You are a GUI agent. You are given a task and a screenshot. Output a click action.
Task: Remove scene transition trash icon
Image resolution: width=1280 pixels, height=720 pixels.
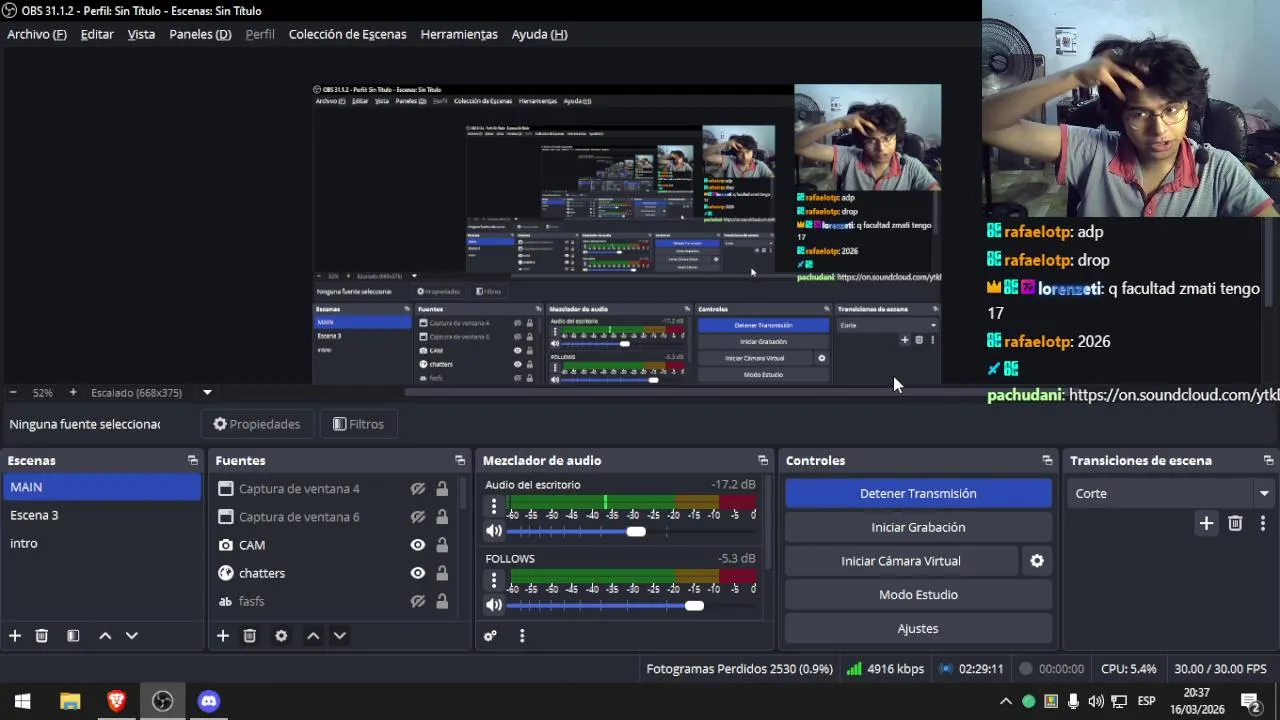coord(1235,523)
